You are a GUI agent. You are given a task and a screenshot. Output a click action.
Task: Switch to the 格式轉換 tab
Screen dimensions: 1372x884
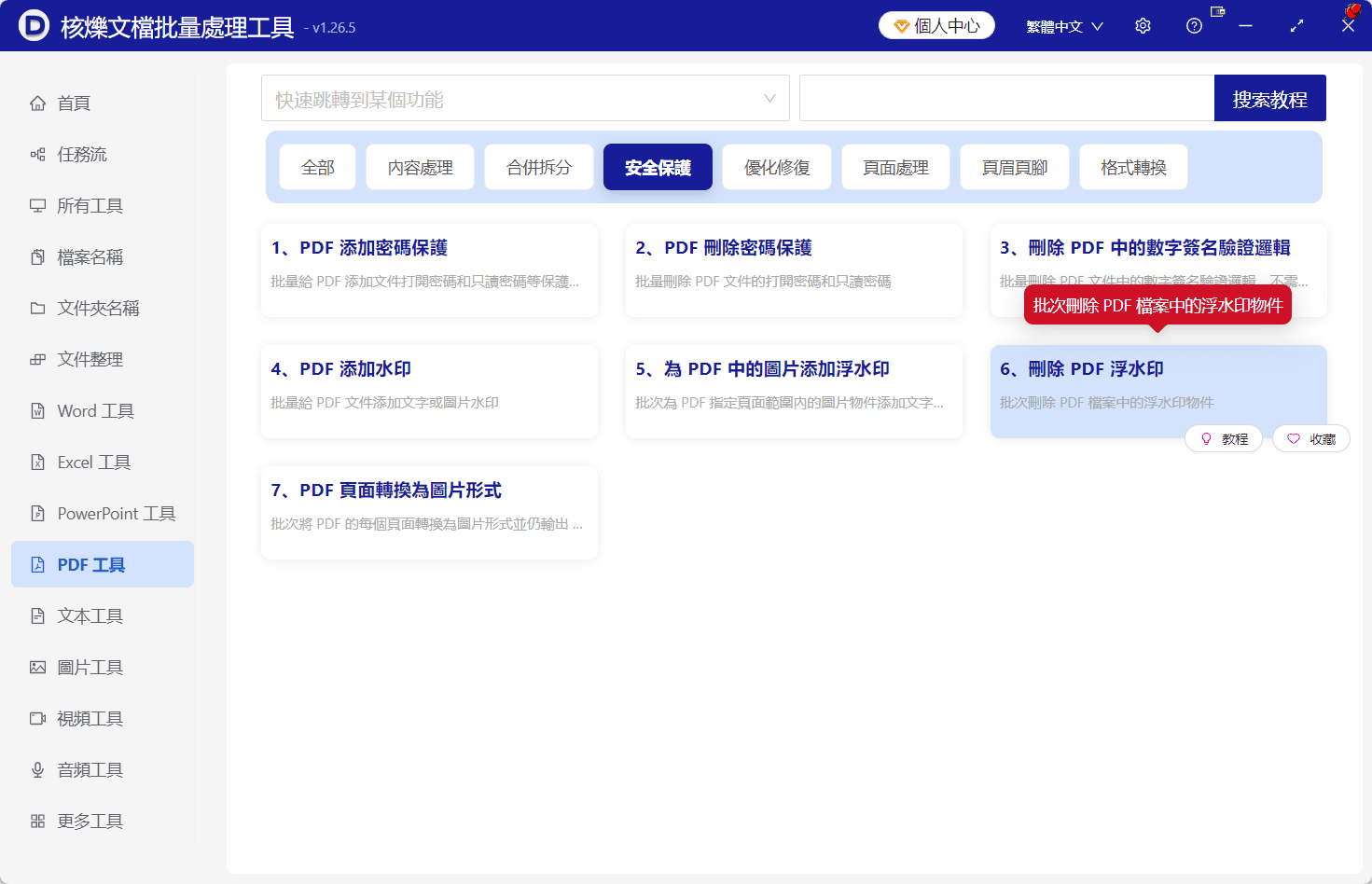tap(1133, 167)
